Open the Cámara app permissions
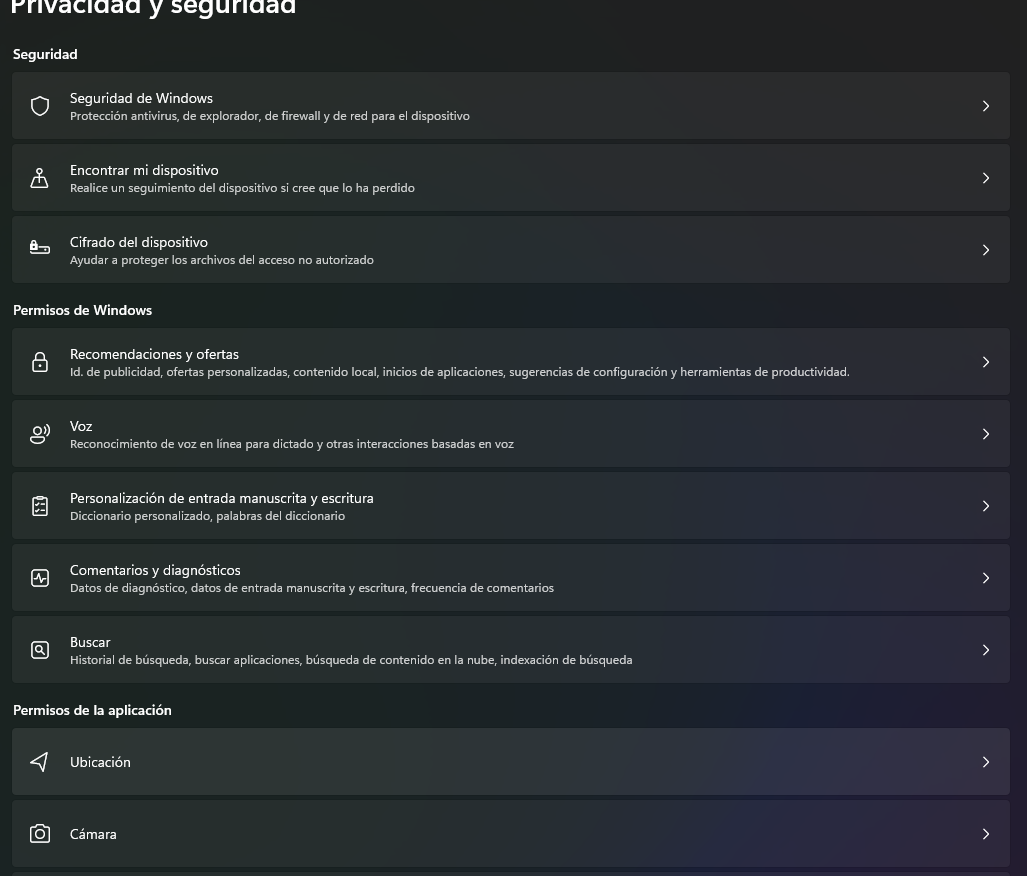The width and height of the screenshot is (1027, 876). pyautogui.click(x=511, y=833)
